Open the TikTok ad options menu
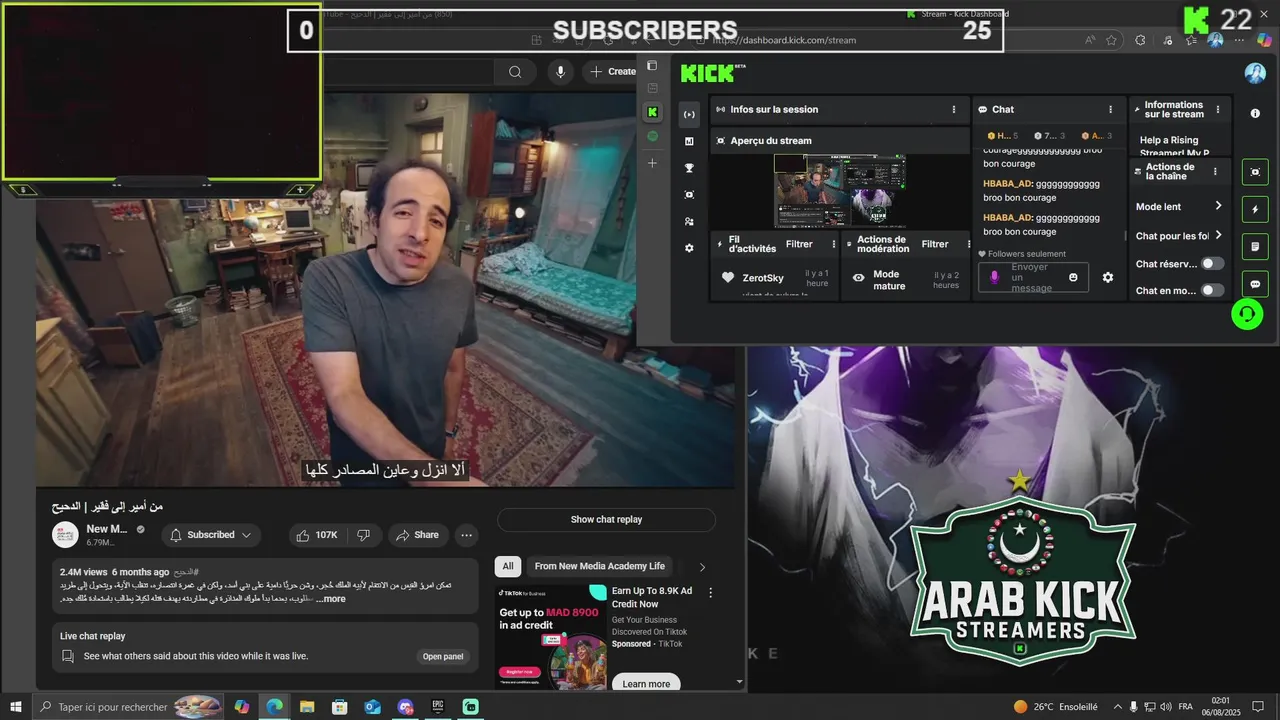 click(711, 592)
